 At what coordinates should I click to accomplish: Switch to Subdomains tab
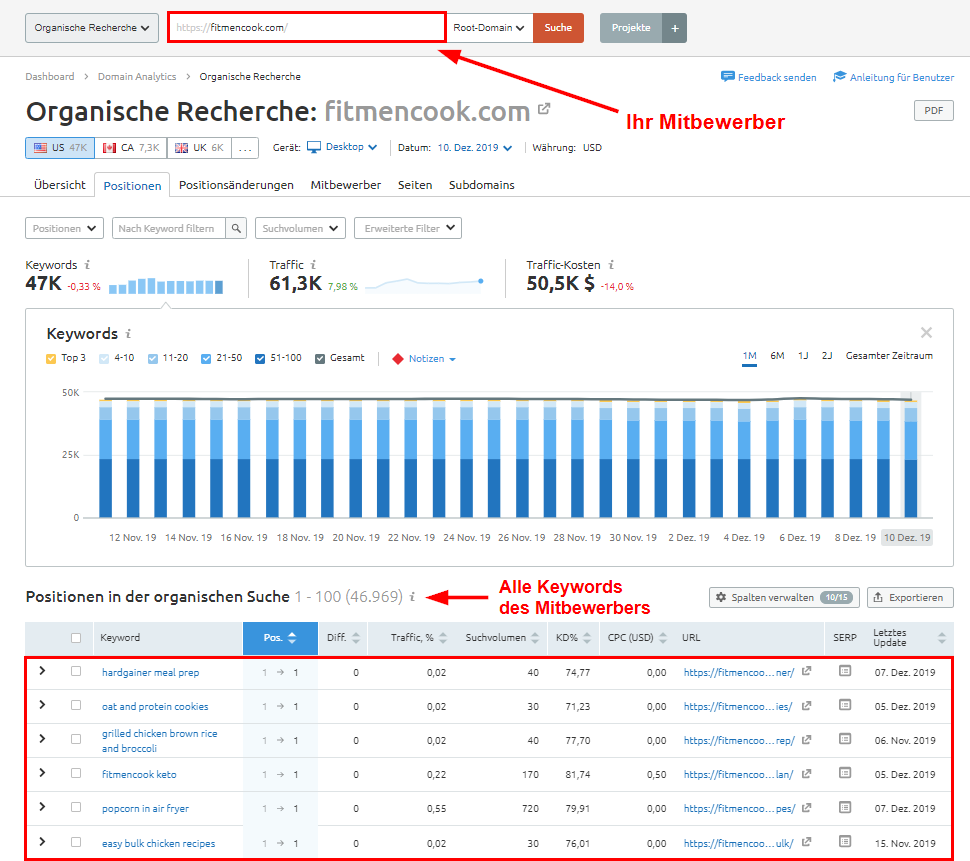point(482,185)
